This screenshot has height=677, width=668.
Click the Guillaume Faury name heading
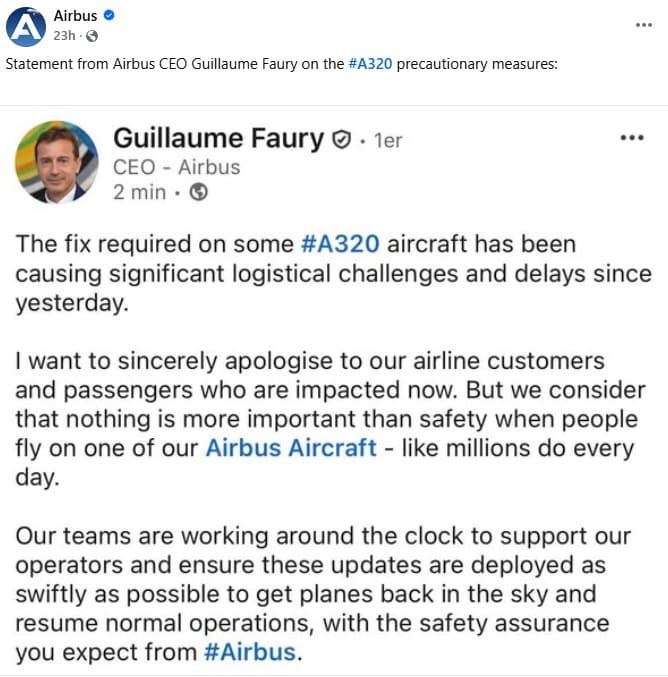pos(219,139)
